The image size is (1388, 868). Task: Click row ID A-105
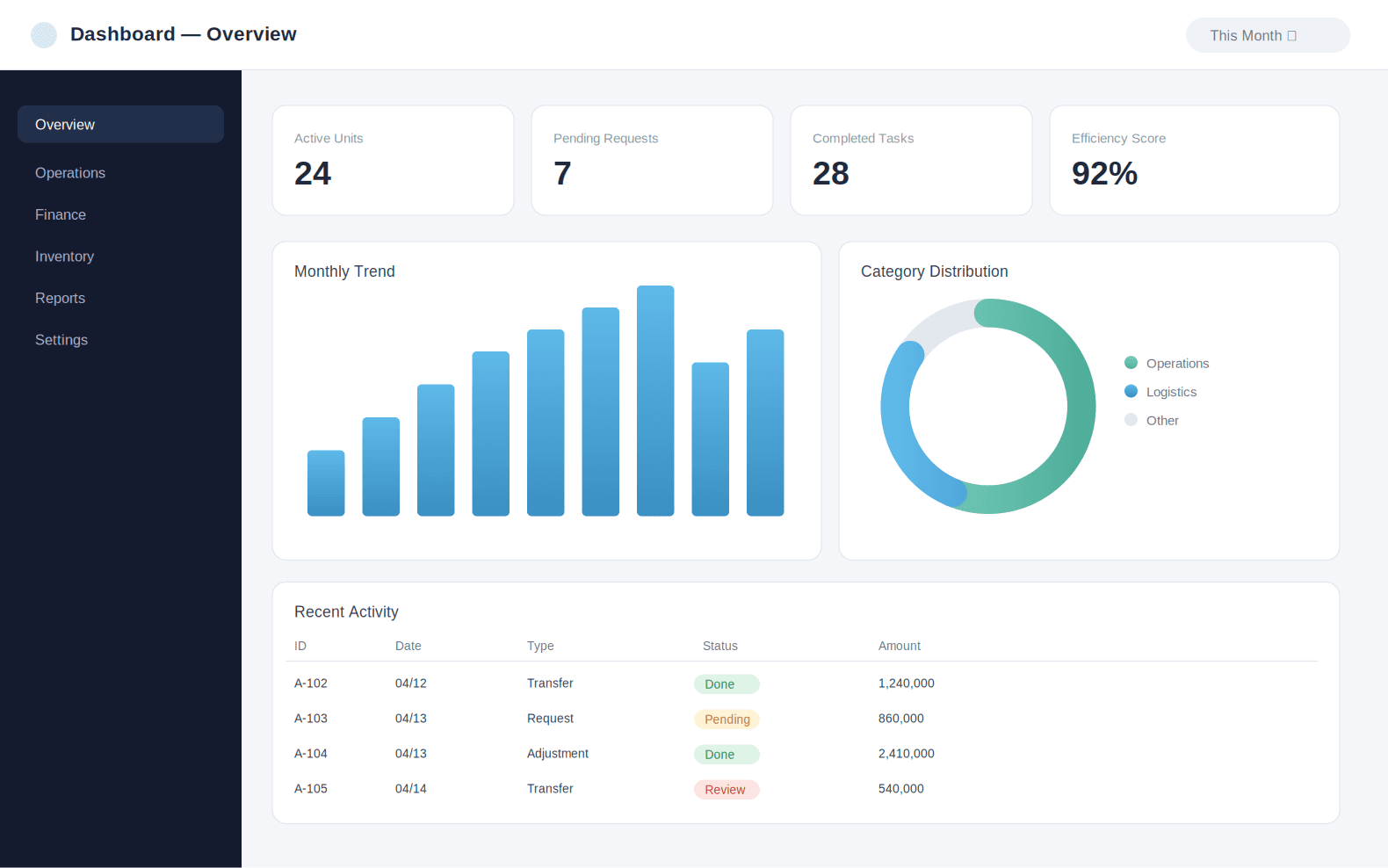pyautogui.click(x=311, y=789)
